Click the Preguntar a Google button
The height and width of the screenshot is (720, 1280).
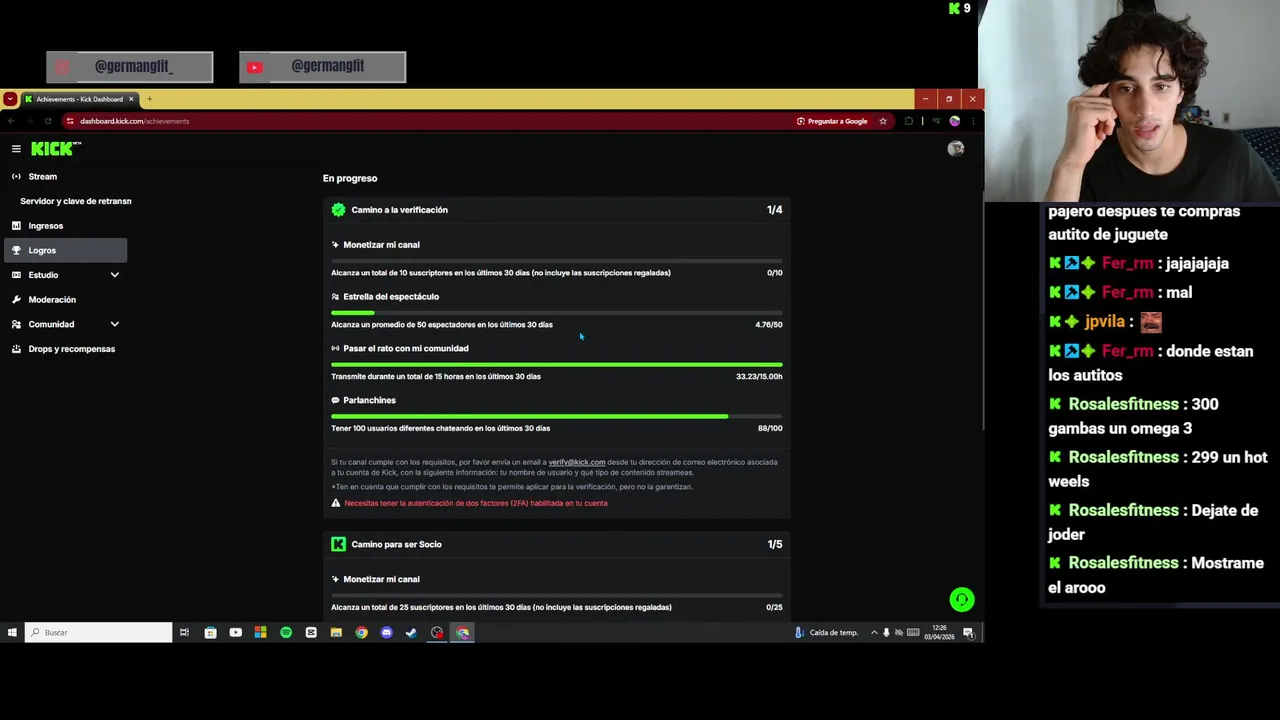pyautogui.click(x=832, y=121)
